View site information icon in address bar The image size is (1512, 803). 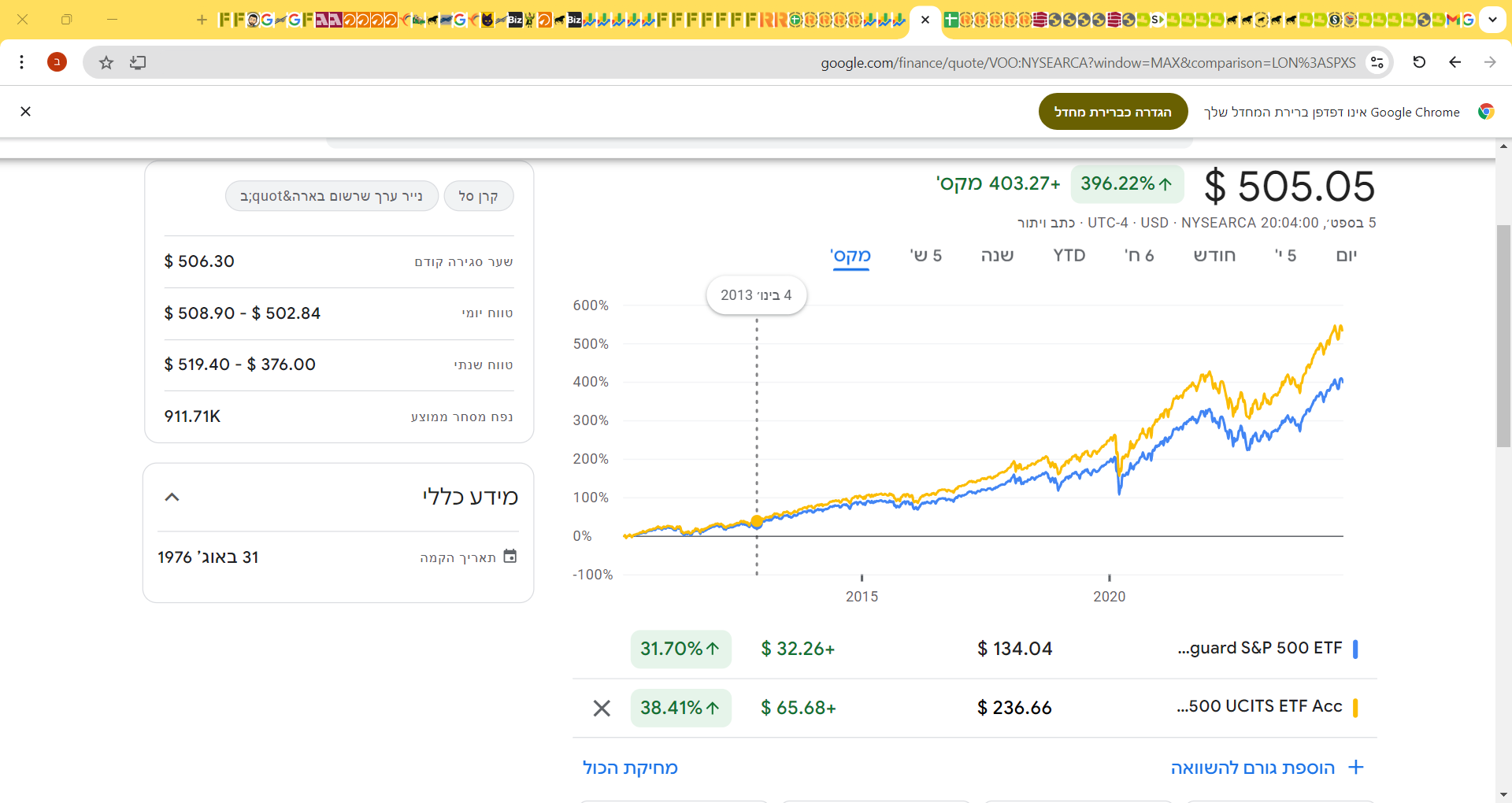coord(1377,62)
